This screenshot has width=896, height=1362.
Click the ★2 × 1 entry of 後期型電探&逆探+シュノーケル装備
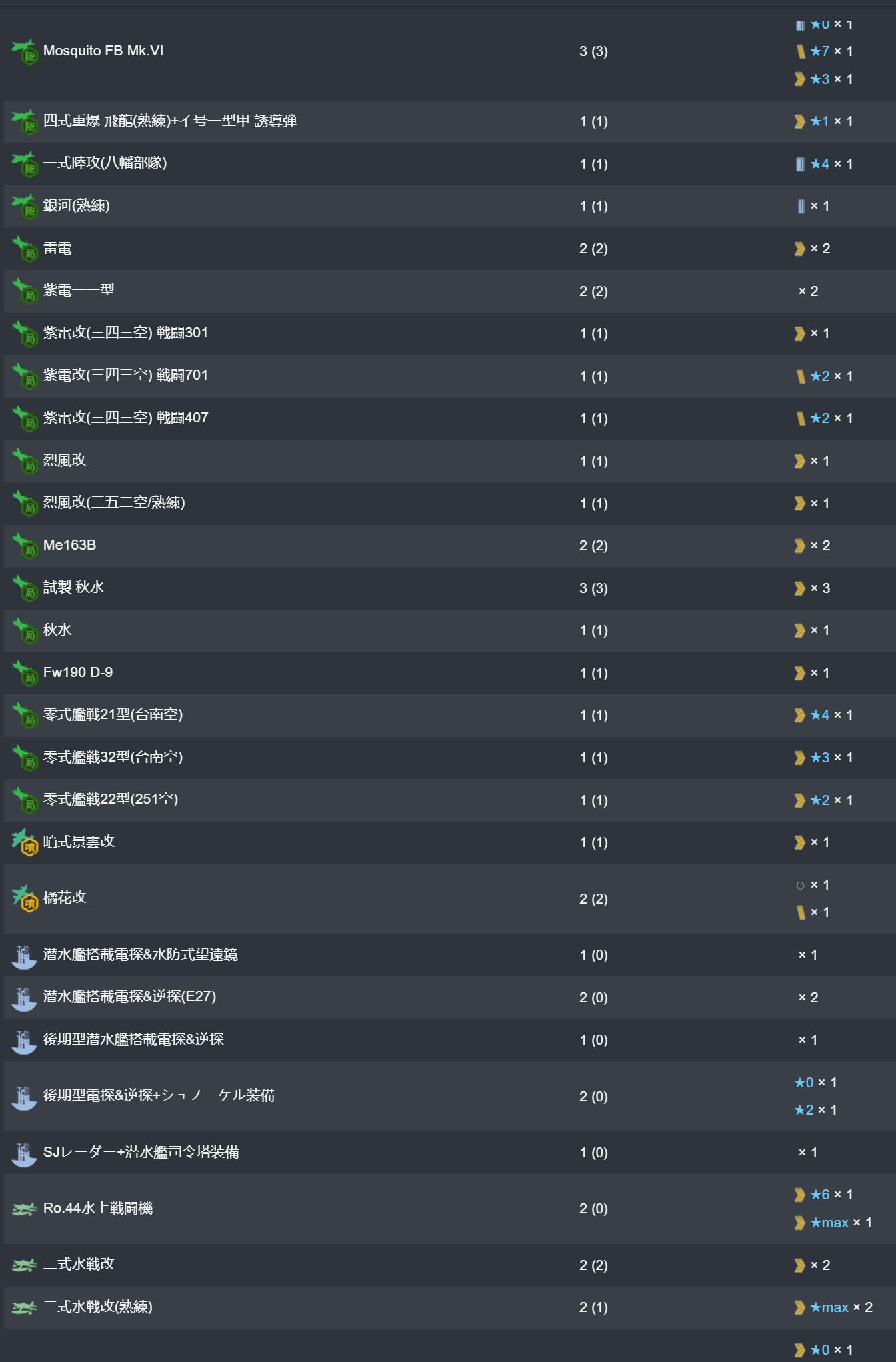tap(816, 1110)
